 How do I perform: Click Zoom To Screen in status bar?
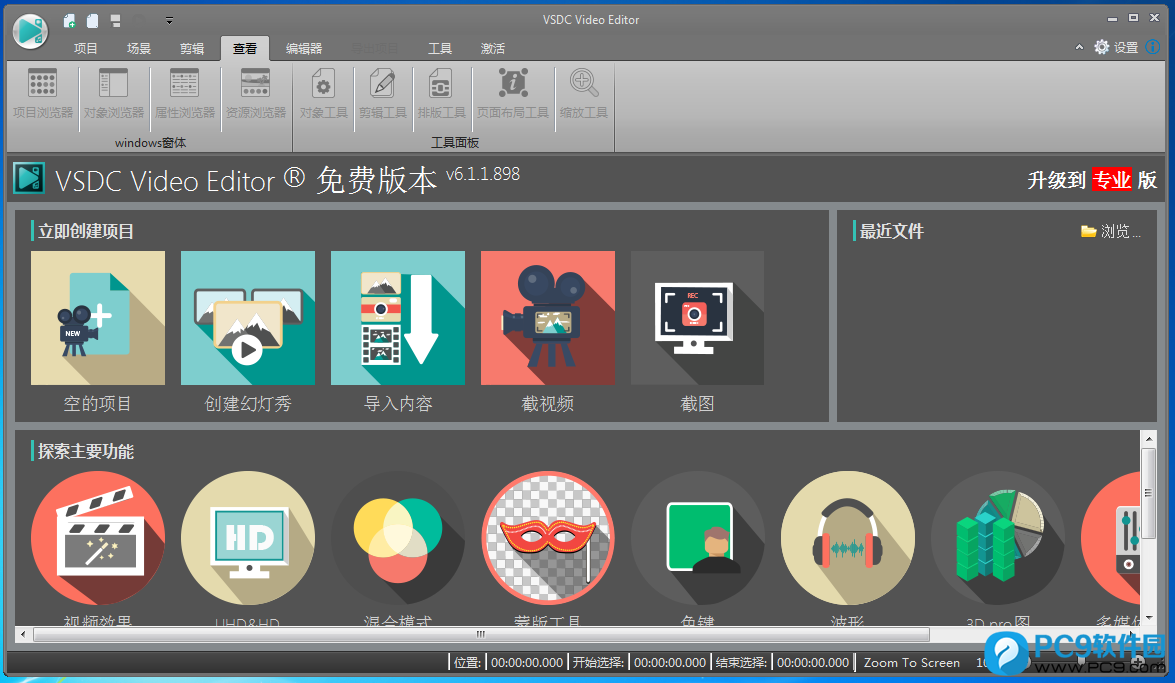click(x=911, y=663)
